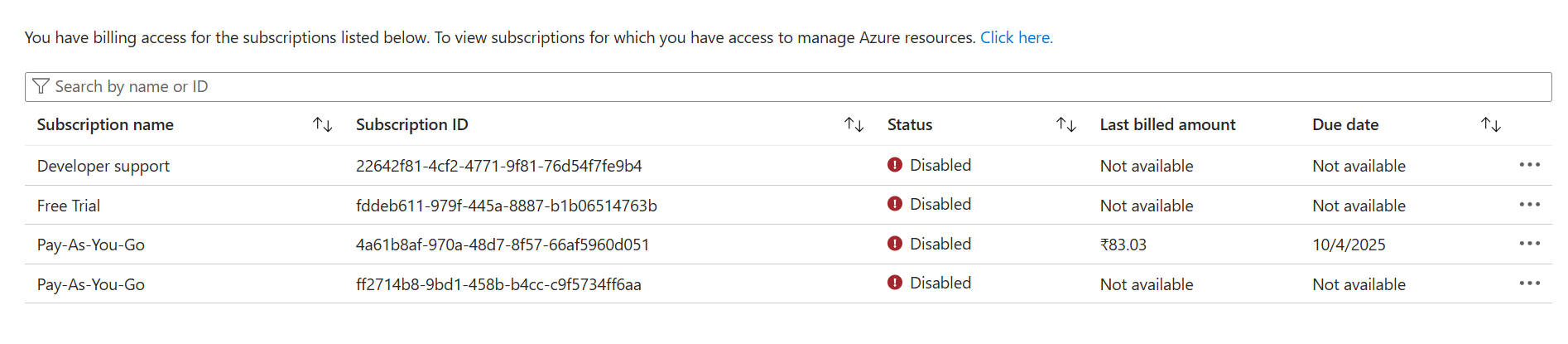Screen dimensions: 1568x344
Task: Select the 10/4/2025 due date cell
Action: (1349, 245)
